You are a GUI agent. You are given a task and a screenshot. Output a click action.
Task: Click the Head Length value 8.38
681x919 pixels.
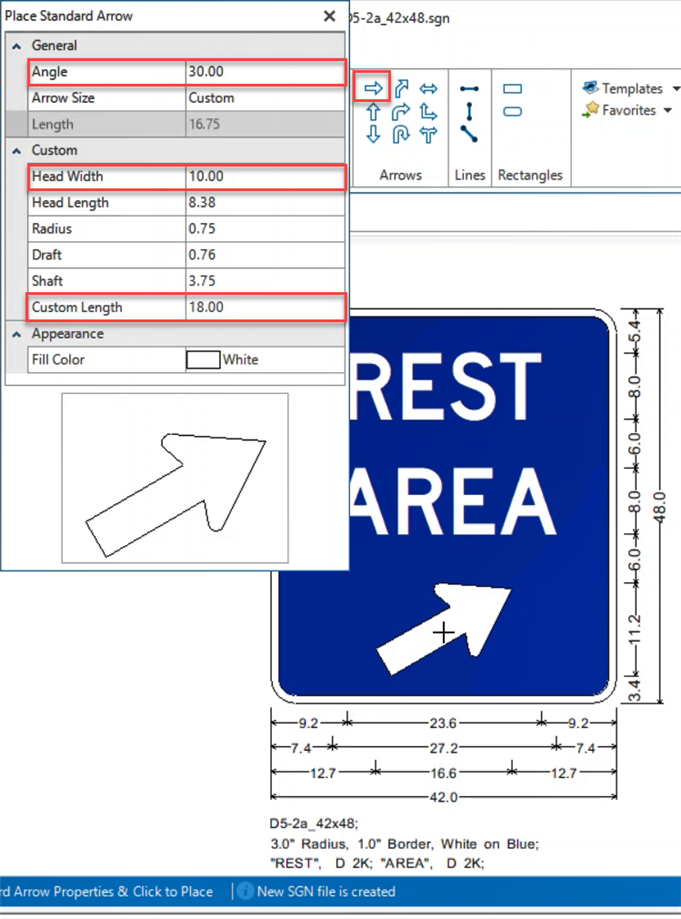pos(265,203)
